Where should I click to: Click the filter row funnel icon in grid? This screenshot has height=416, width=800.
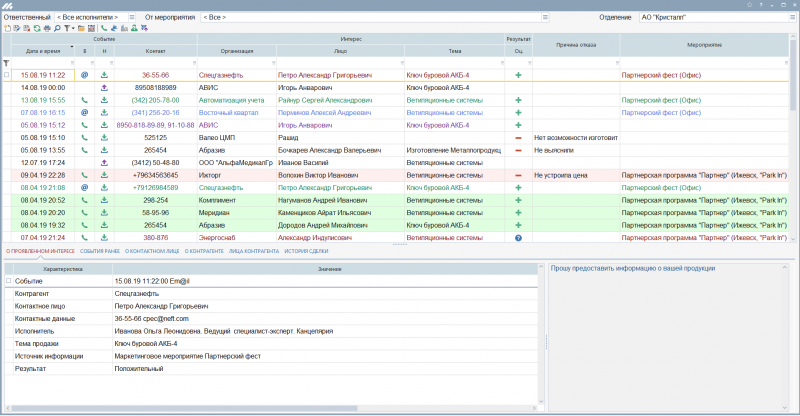(6, 63)
